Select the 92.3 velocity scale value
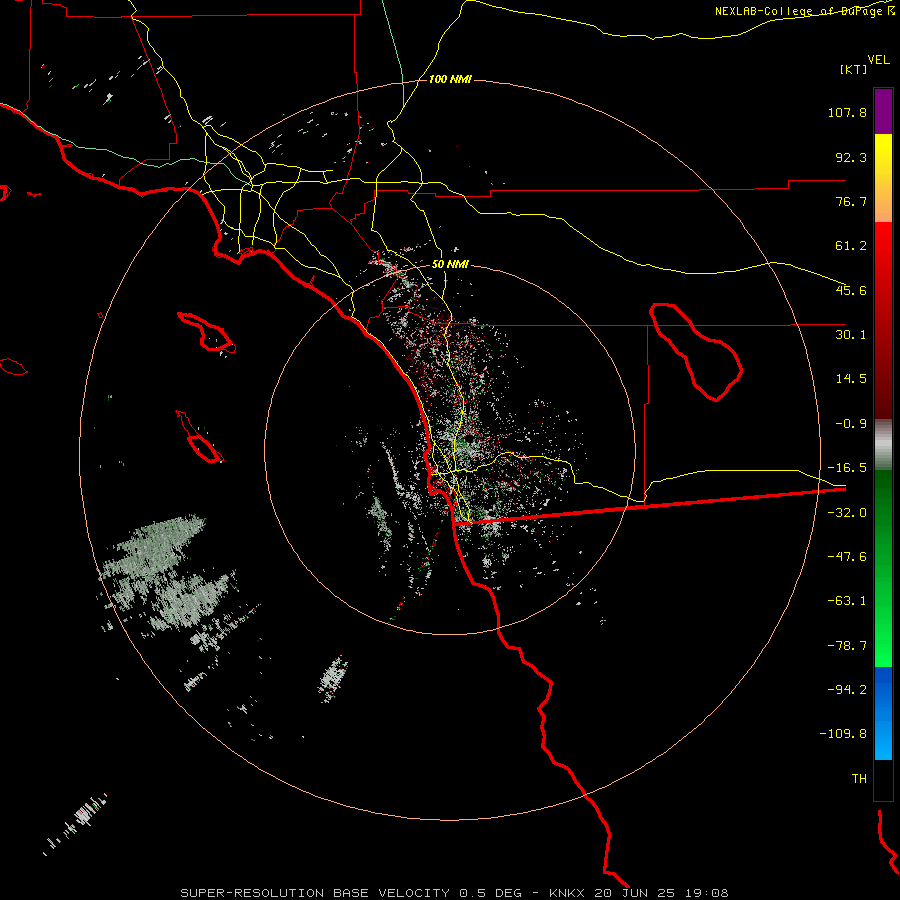The height and width of the screenshot is (900, 900). (851, 157)
